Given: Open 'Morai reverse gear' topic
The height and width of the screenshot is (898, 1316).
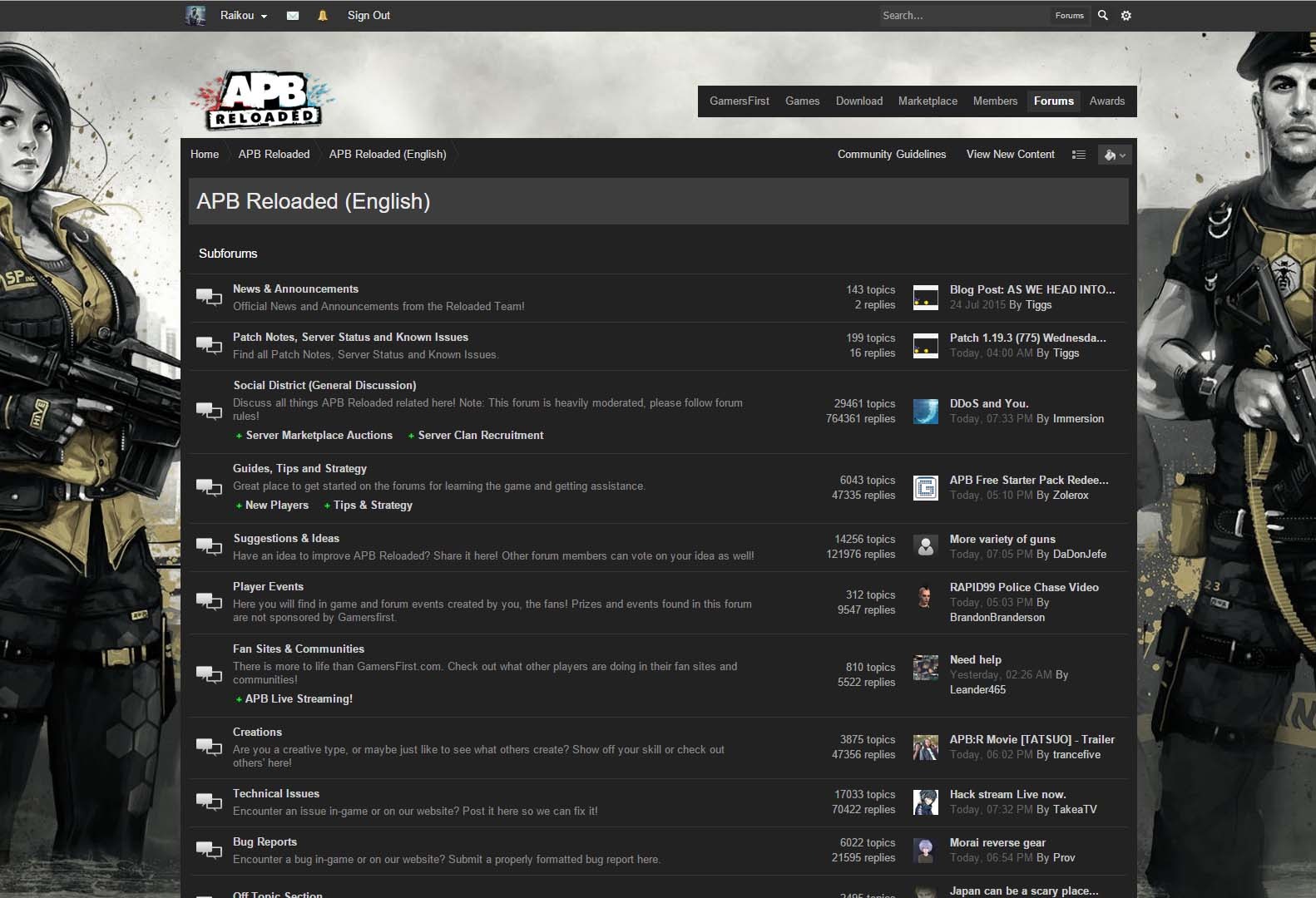Looking at the screenshot, I should click(997, 843).
